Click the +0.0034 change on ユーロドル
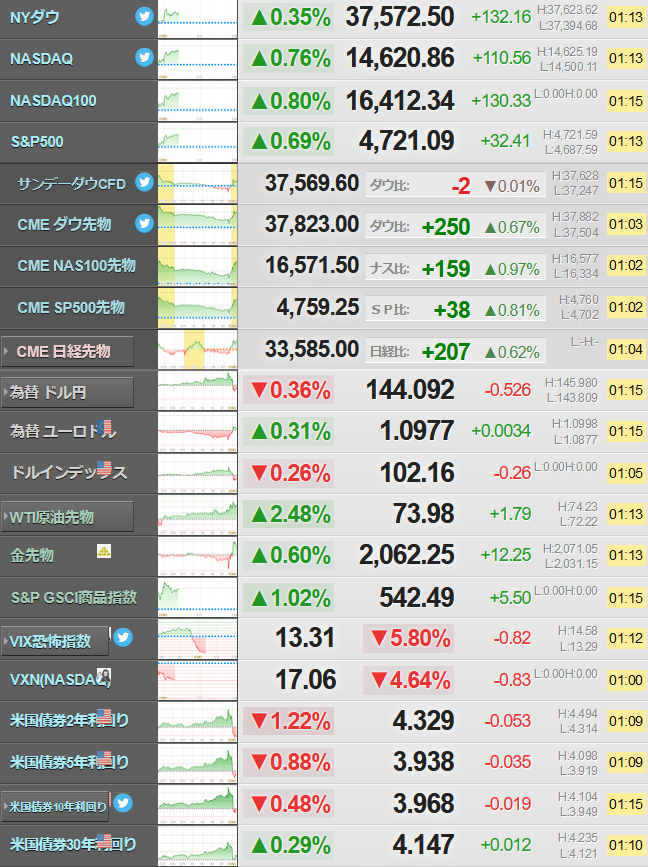The width and height of the screenshot is (648, 867). pyautogui.click(x=501, y=431)
